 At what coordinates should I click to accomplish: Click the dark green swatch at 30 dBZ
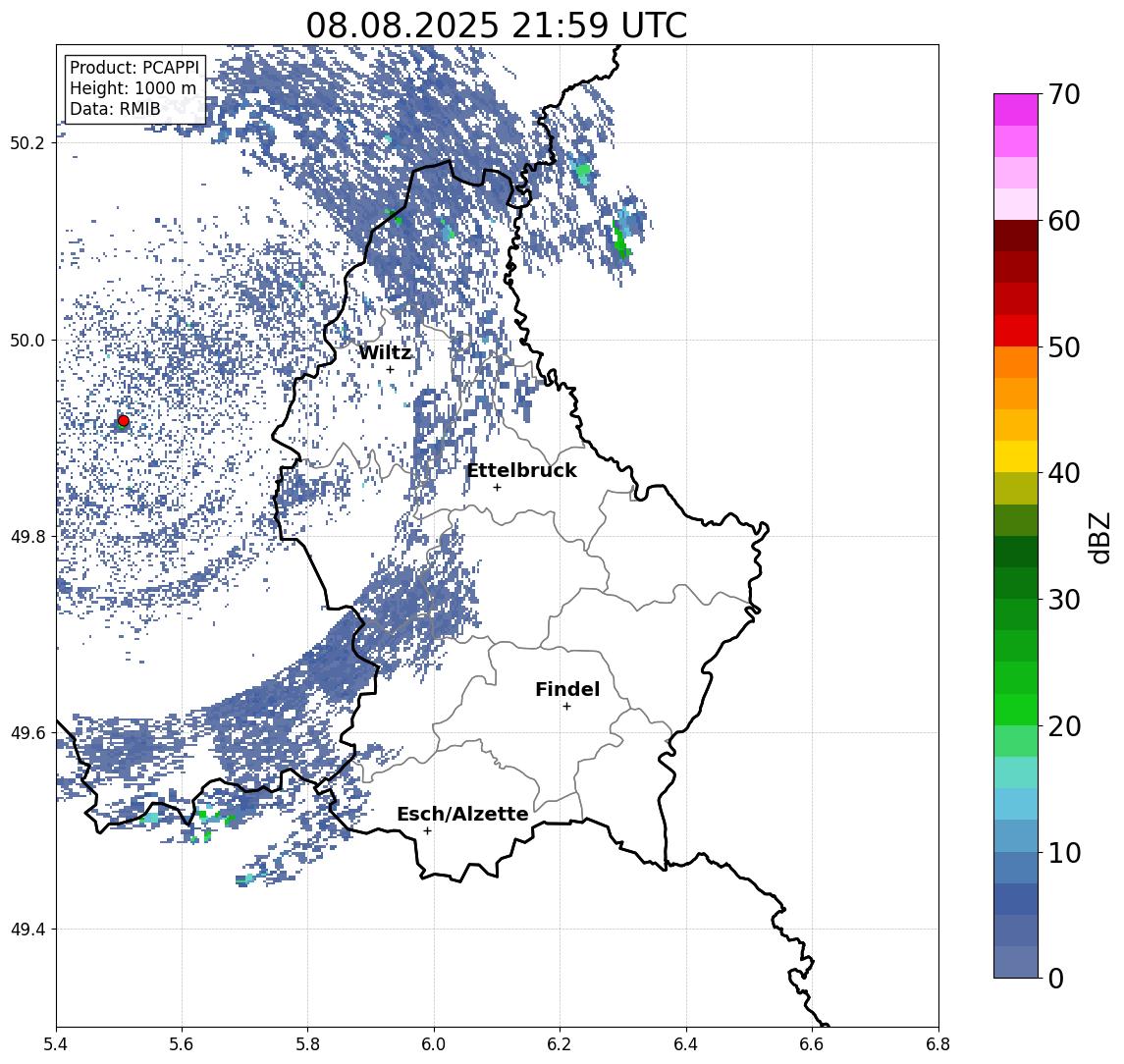coord(1016,583)
